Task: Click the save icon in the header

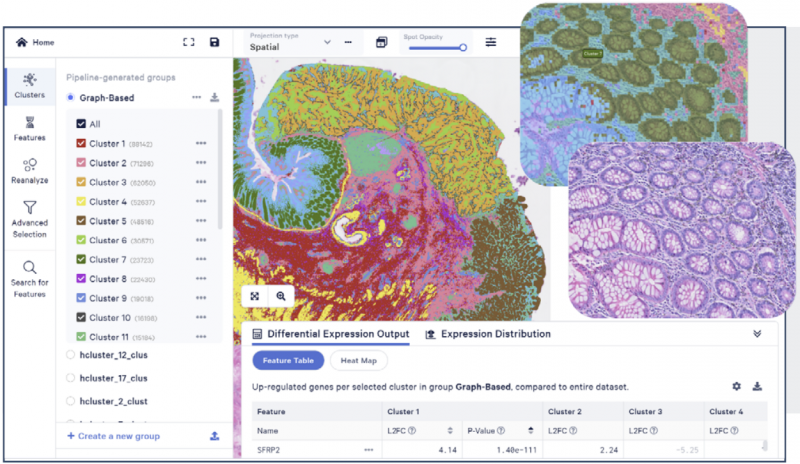Action: click(214, 42)
